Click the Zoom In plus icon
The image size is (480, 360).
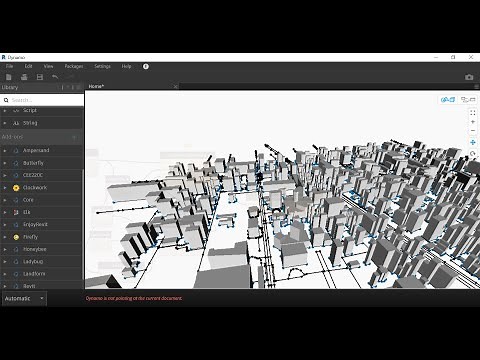tap(473, 122)
